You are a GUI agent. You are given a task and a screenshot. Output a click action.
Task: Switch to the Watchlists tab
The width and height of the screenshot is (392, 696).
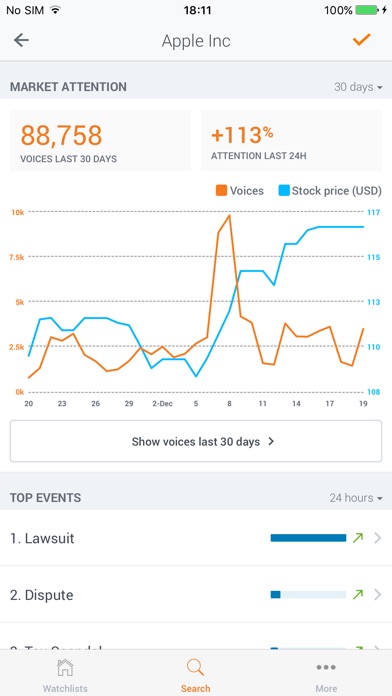[65, 675]
